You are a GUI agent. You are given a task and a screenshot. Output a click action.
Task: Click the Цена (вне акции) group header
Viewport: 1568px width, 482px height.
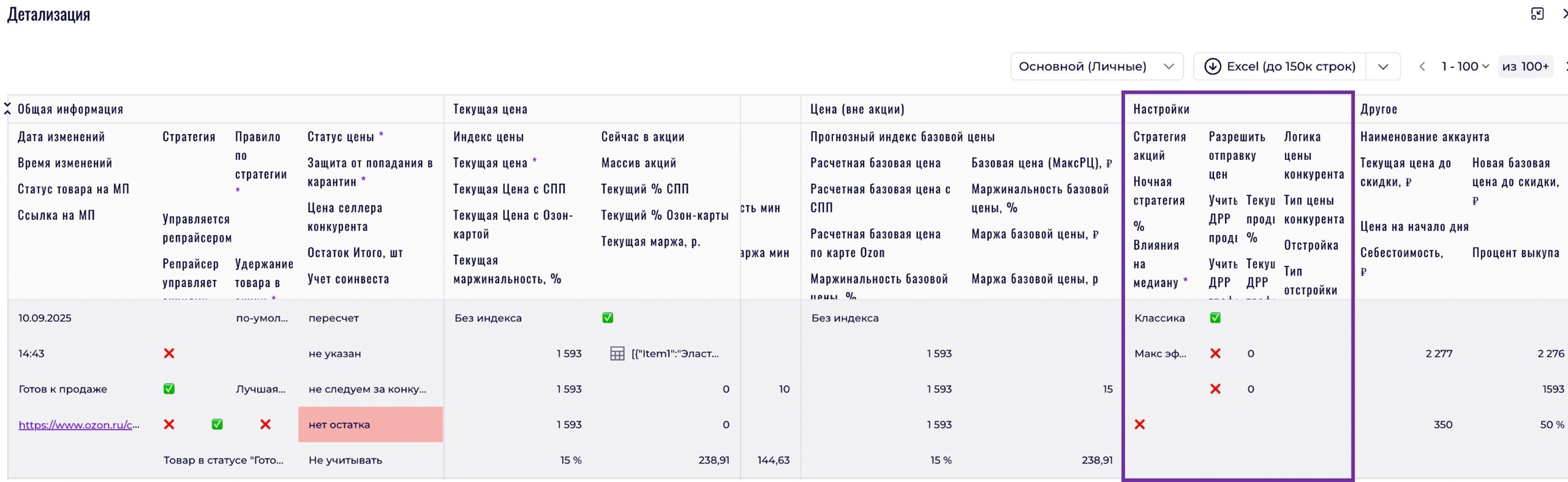(x=857, y=109)
